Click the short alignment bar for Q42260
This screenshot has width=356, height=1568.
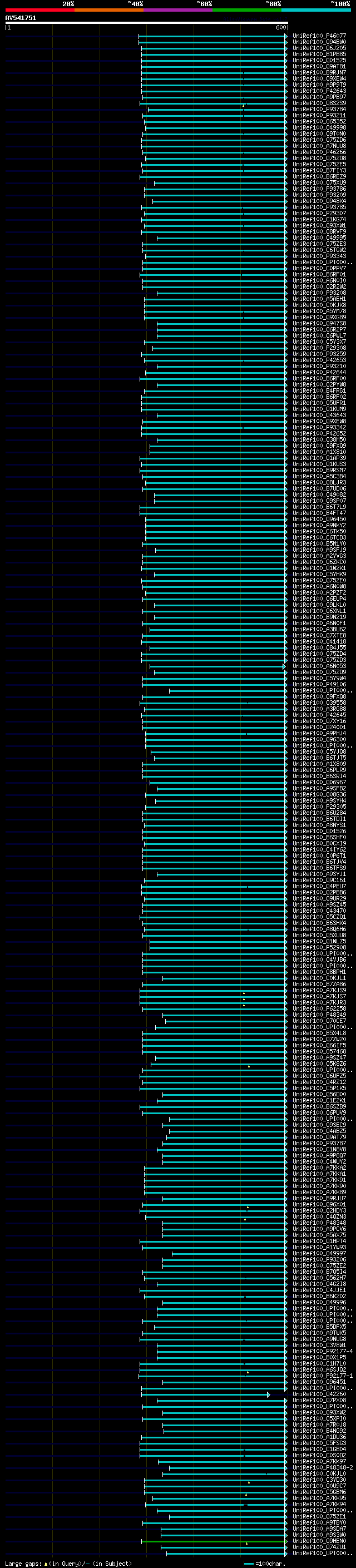coord(206,1394)
